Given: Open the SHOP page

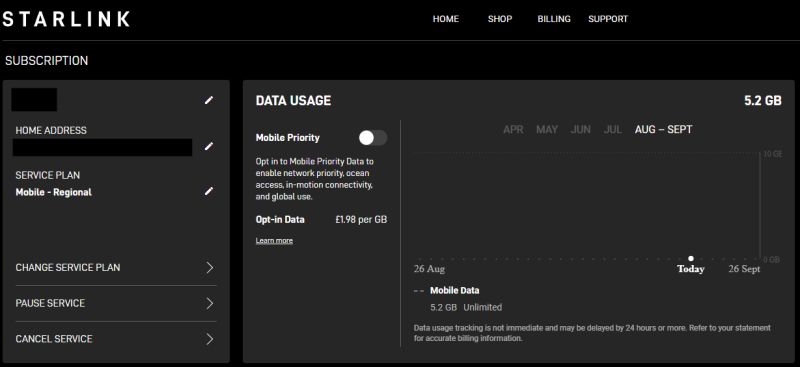Looking at the screenshot, I should coord(499,19).
